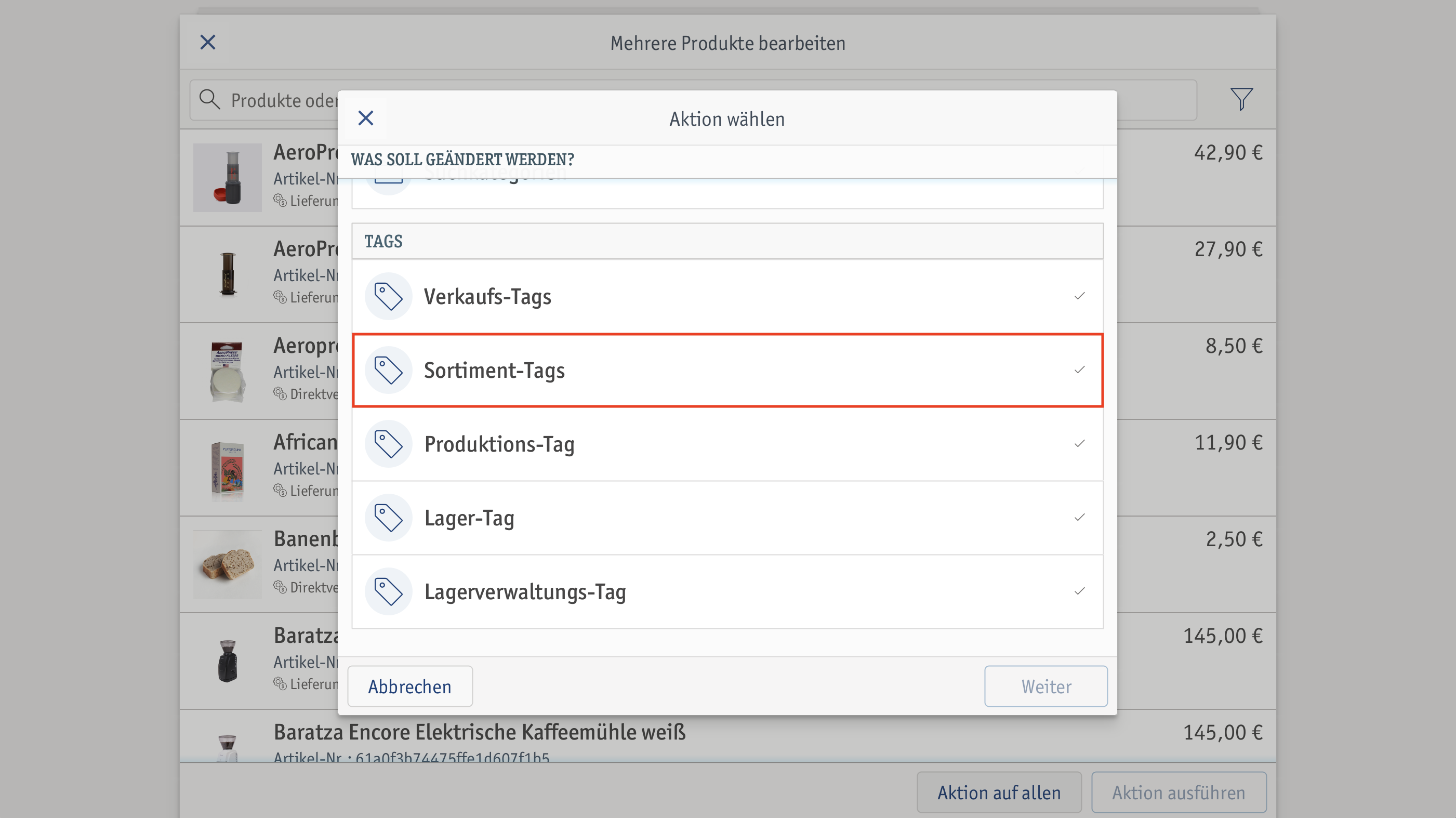Focus the Produkte search field
The width and height of the screenshot is (1456, 818).
click(x=693, y=100)
